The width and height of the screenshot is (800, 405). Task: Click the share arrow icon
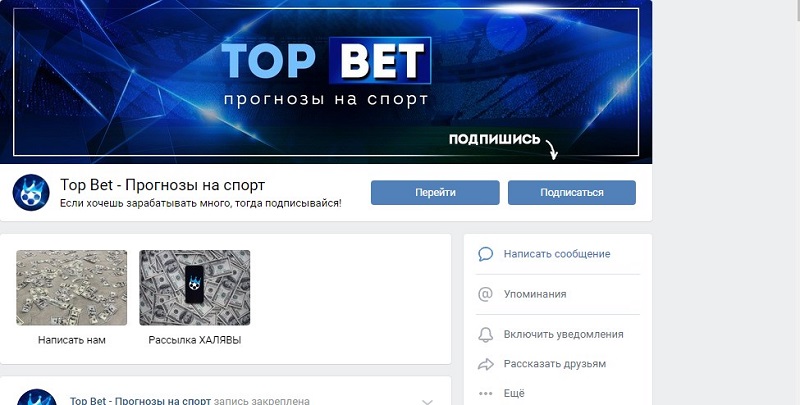pyautogui.click(x=485, y=364)
